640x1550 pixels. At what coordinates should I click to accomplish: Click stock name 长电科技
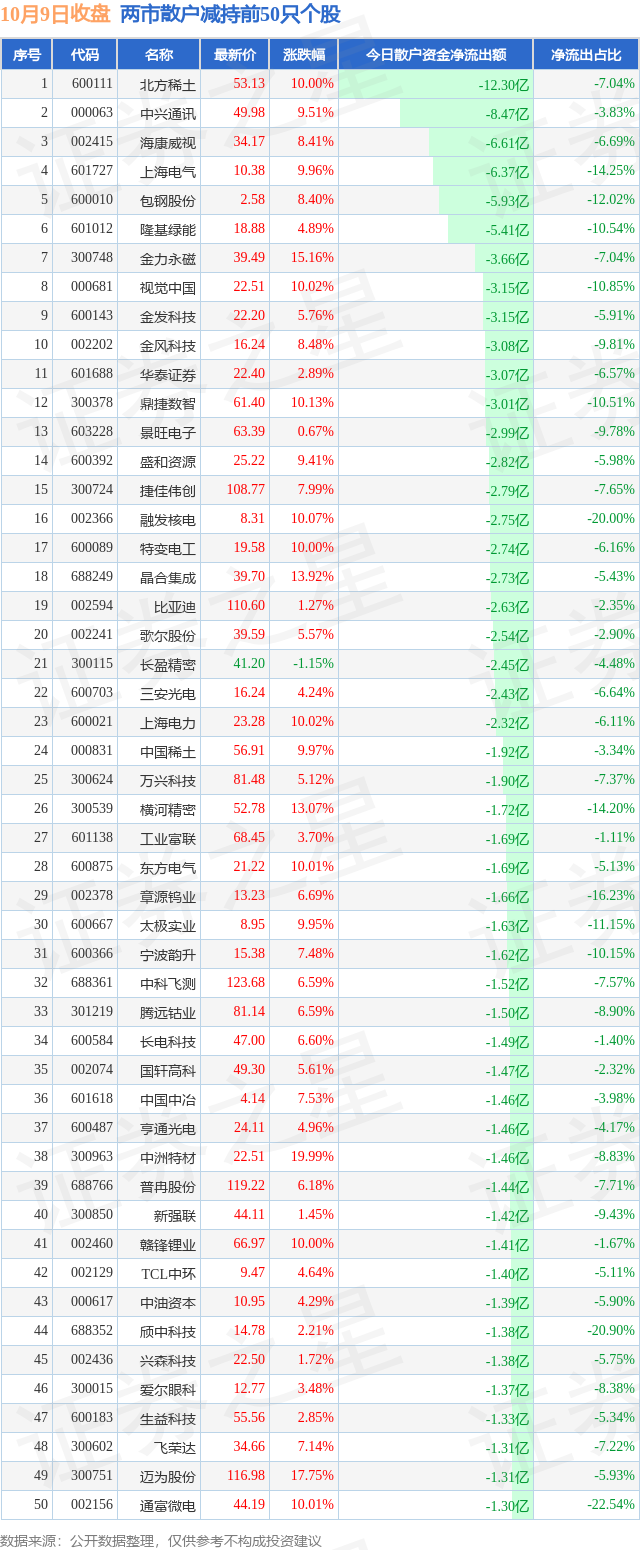pyautogui.click(x=168, y=1041)
